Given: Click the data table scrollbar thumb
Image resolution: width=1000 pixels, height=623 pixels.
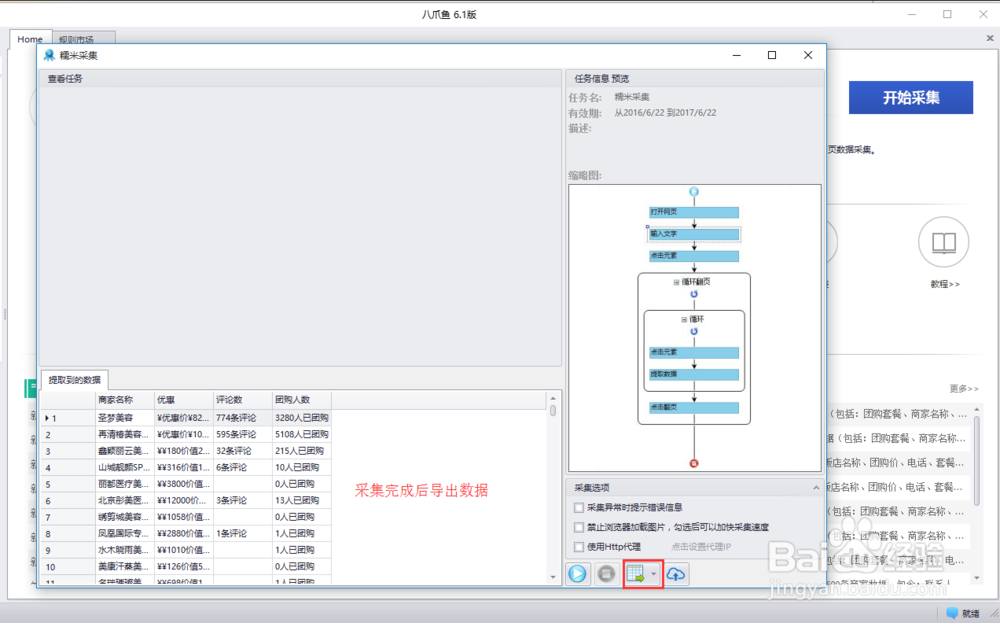Looking at the screenshot, I should pyautogui.click(x=552, y=411).
